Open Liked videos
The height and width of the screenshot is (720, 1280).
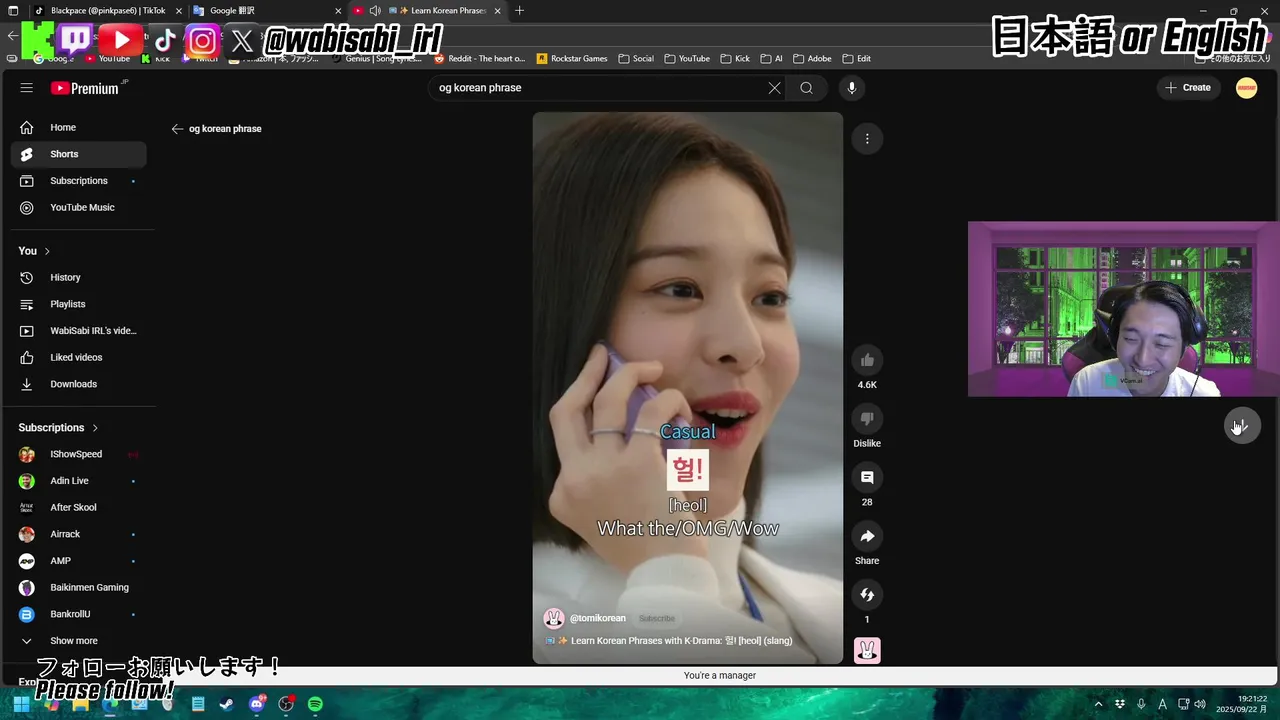click(78, 358)
